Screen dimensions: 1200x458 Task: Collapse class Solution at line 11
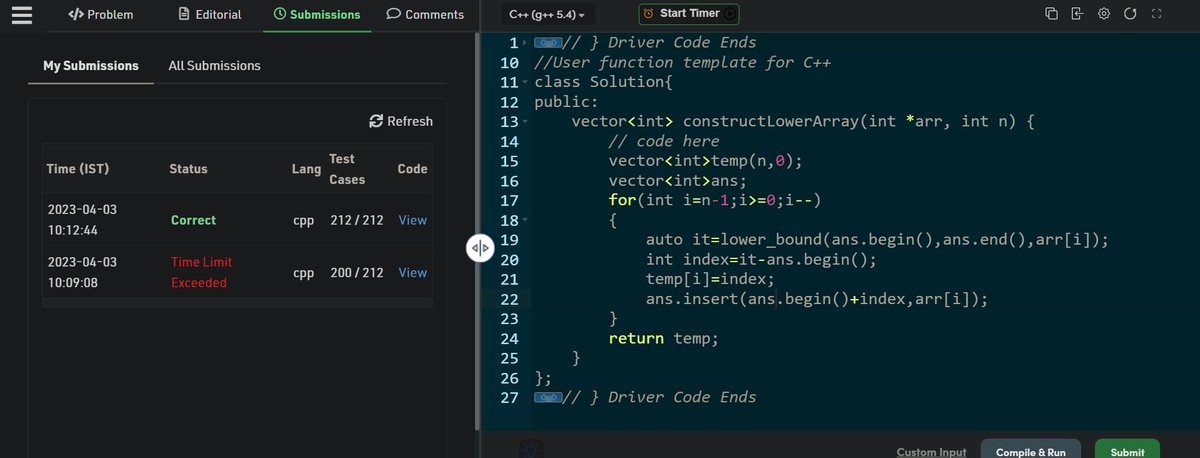coord(525,82)
